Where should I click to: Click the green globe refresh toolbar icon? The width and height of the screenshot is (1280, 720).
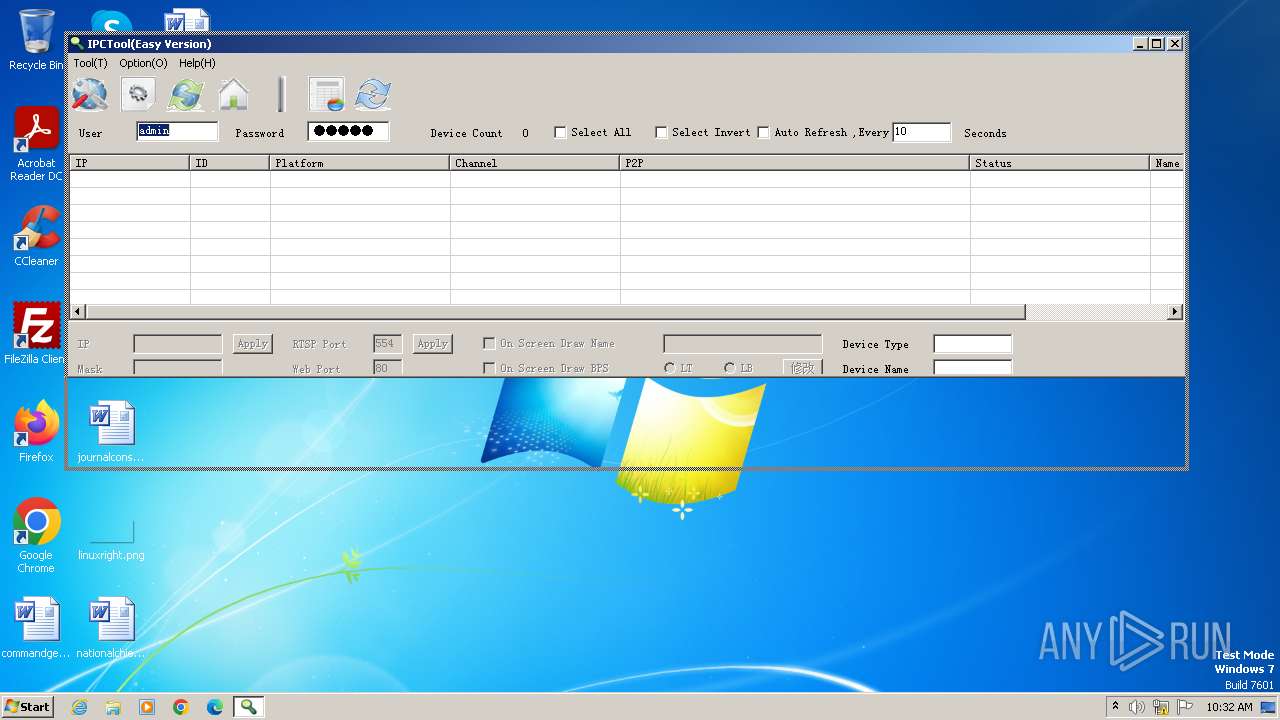tap(186, 95)
